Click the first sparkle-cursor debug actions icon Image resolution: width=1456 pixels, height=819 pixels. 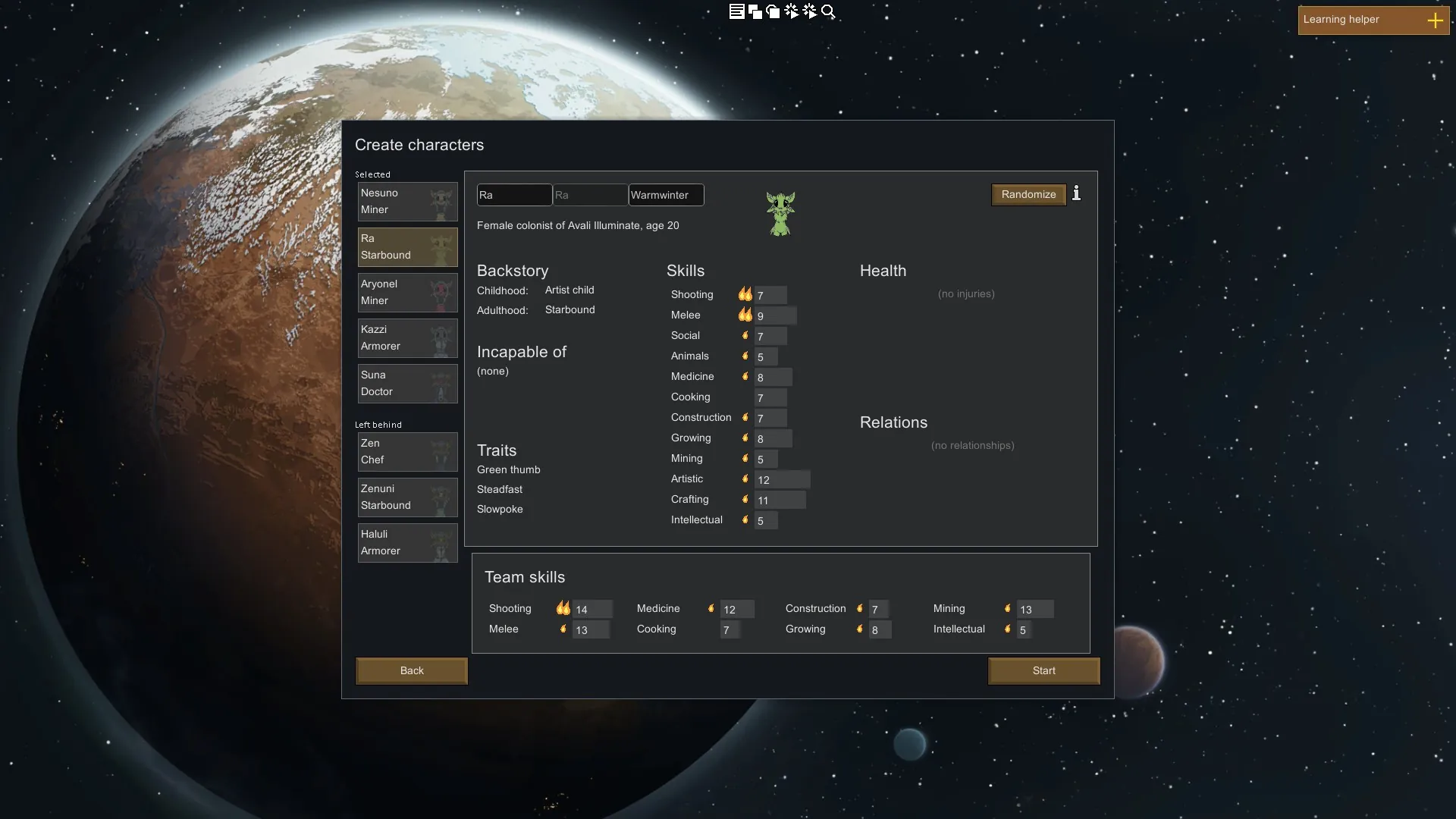tap(791, 11)
